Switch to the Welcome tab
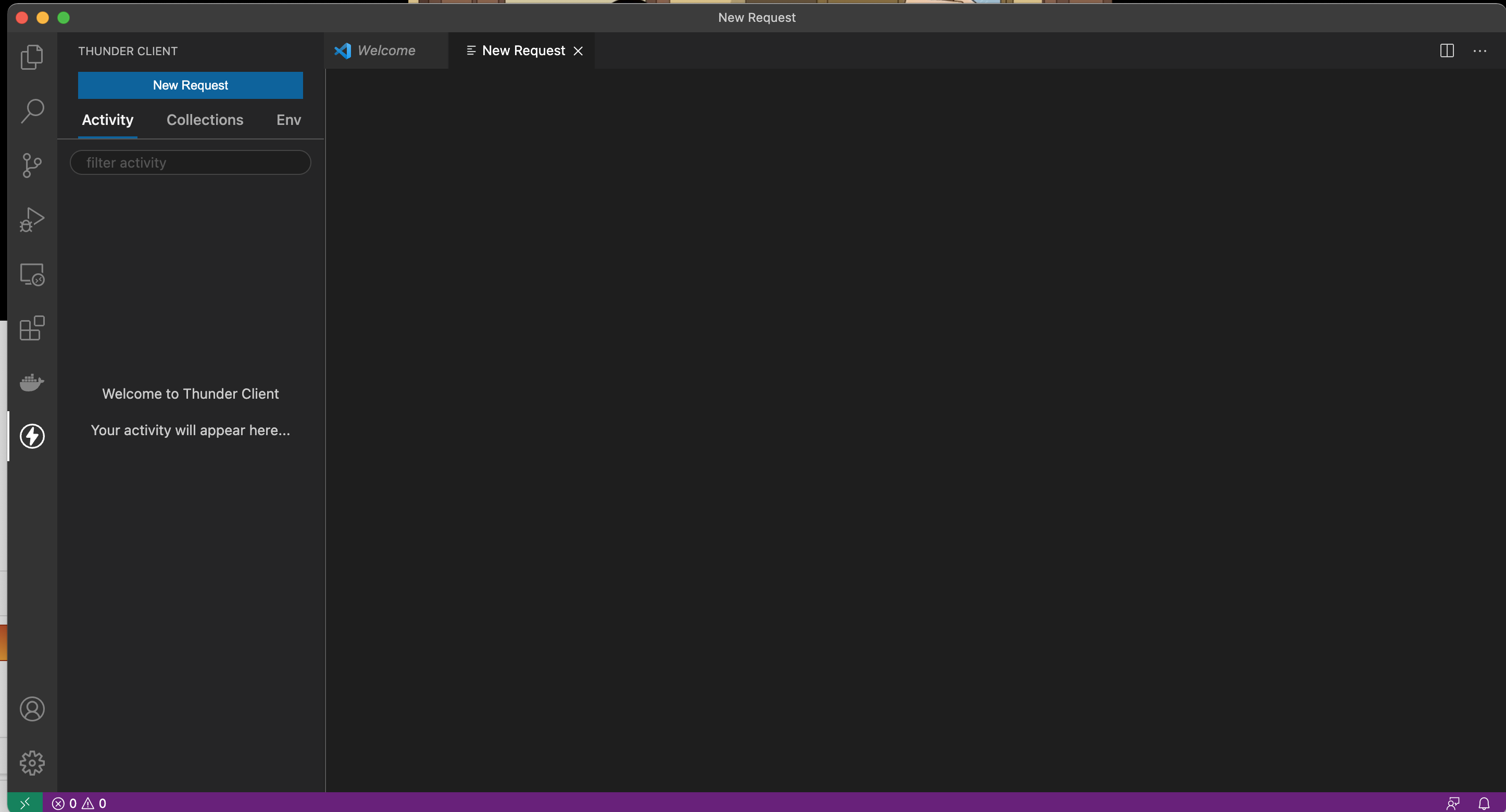This screenshot has height=812, width=1506. 386,50
